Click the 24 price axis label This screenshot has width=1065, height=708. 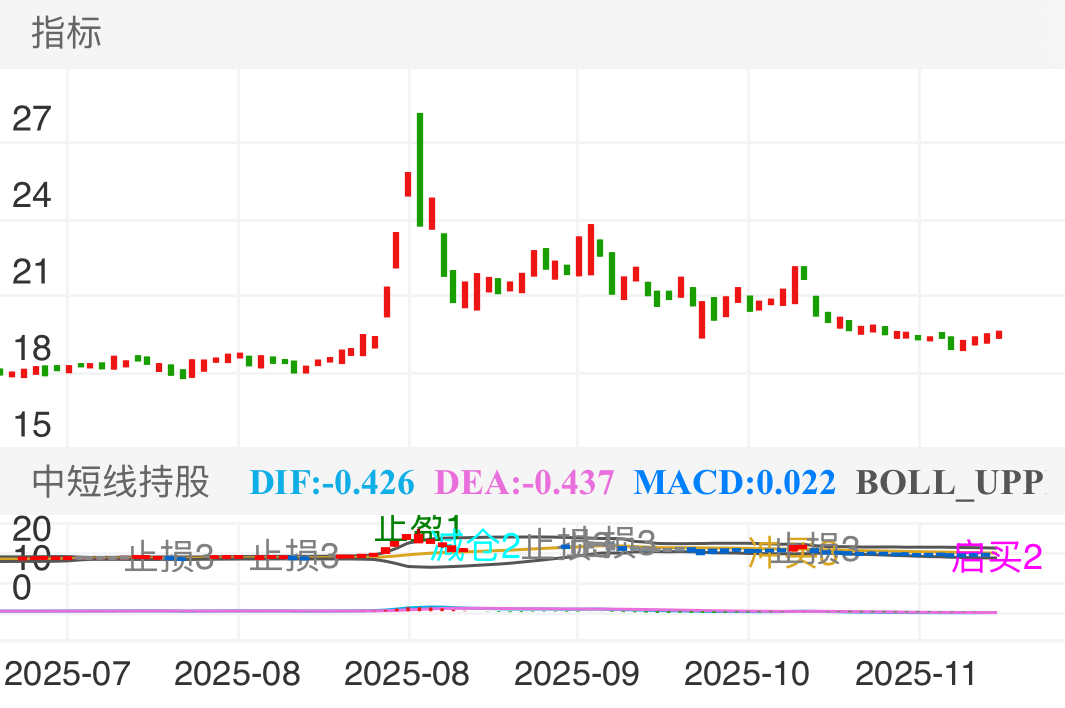tap(32, 195)
